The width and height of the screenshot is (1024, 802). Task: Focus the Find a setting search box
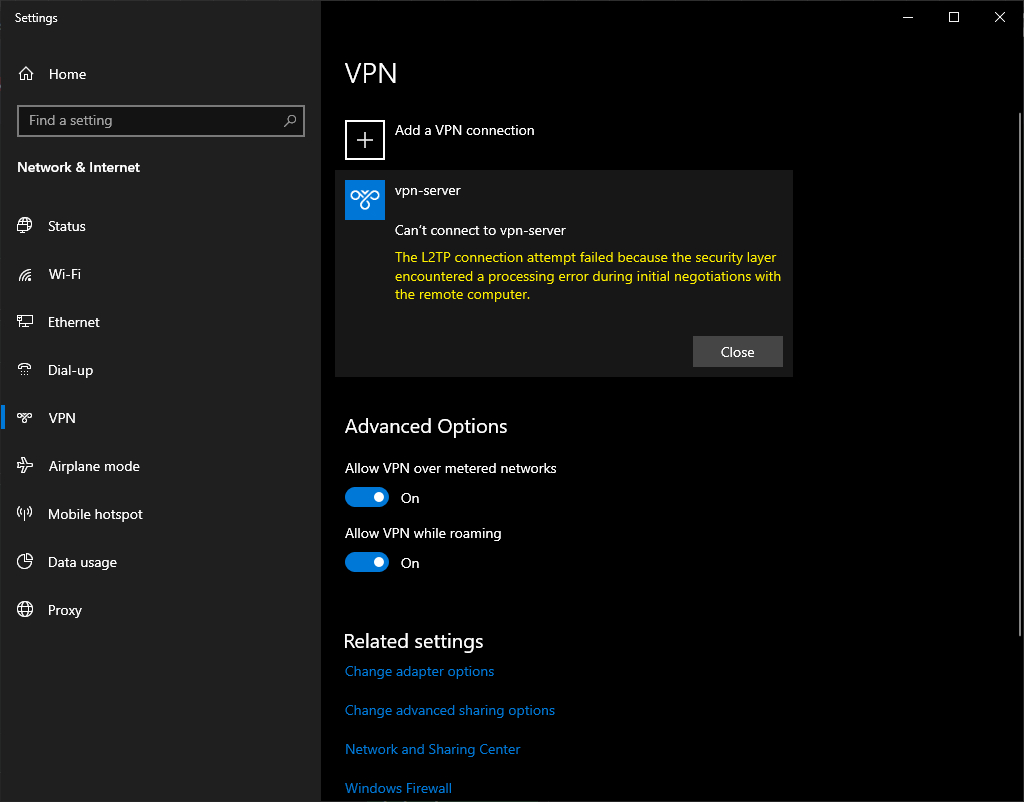[161, 121]
